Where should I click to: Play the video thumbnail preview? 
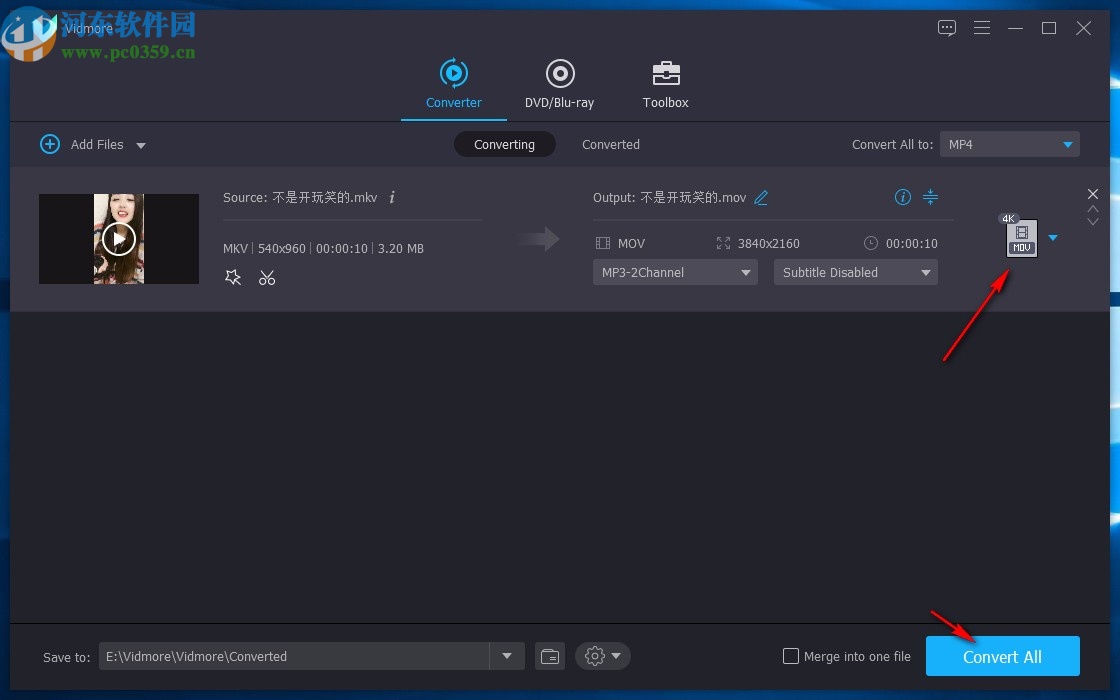(x=119, y=239)
